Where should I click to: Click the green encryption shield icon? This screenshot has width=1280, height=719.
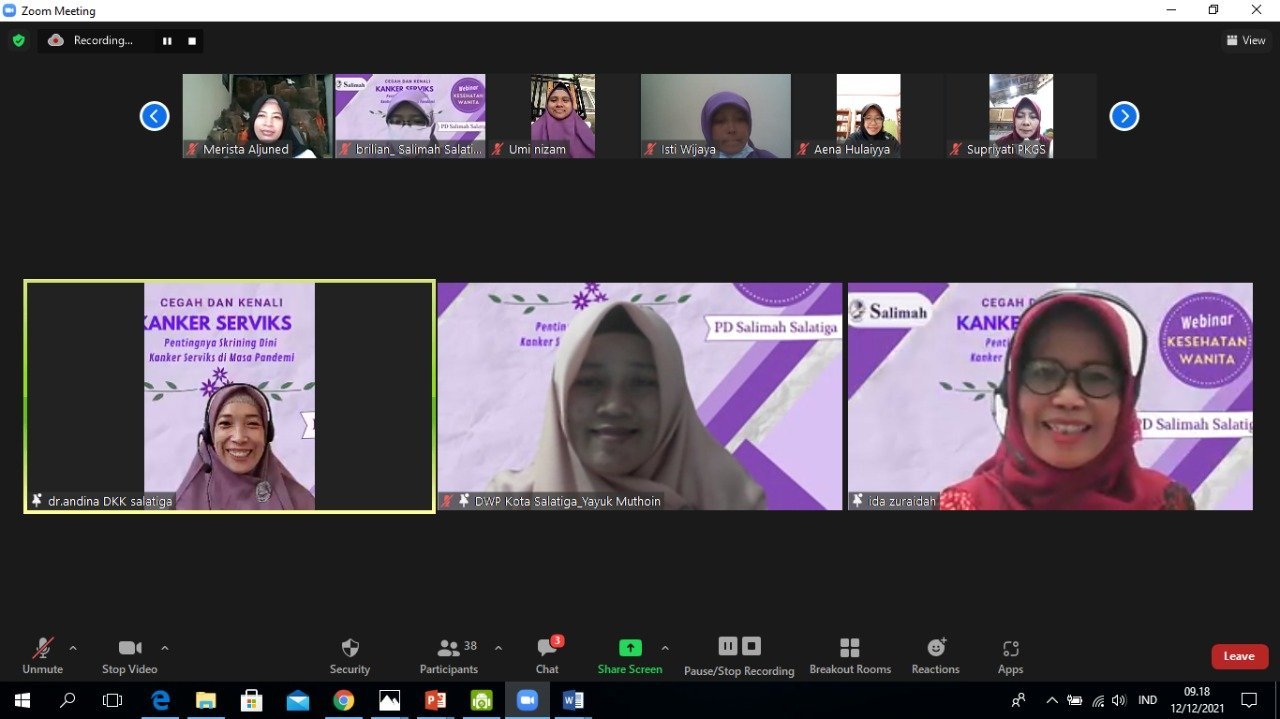[18, 40]
